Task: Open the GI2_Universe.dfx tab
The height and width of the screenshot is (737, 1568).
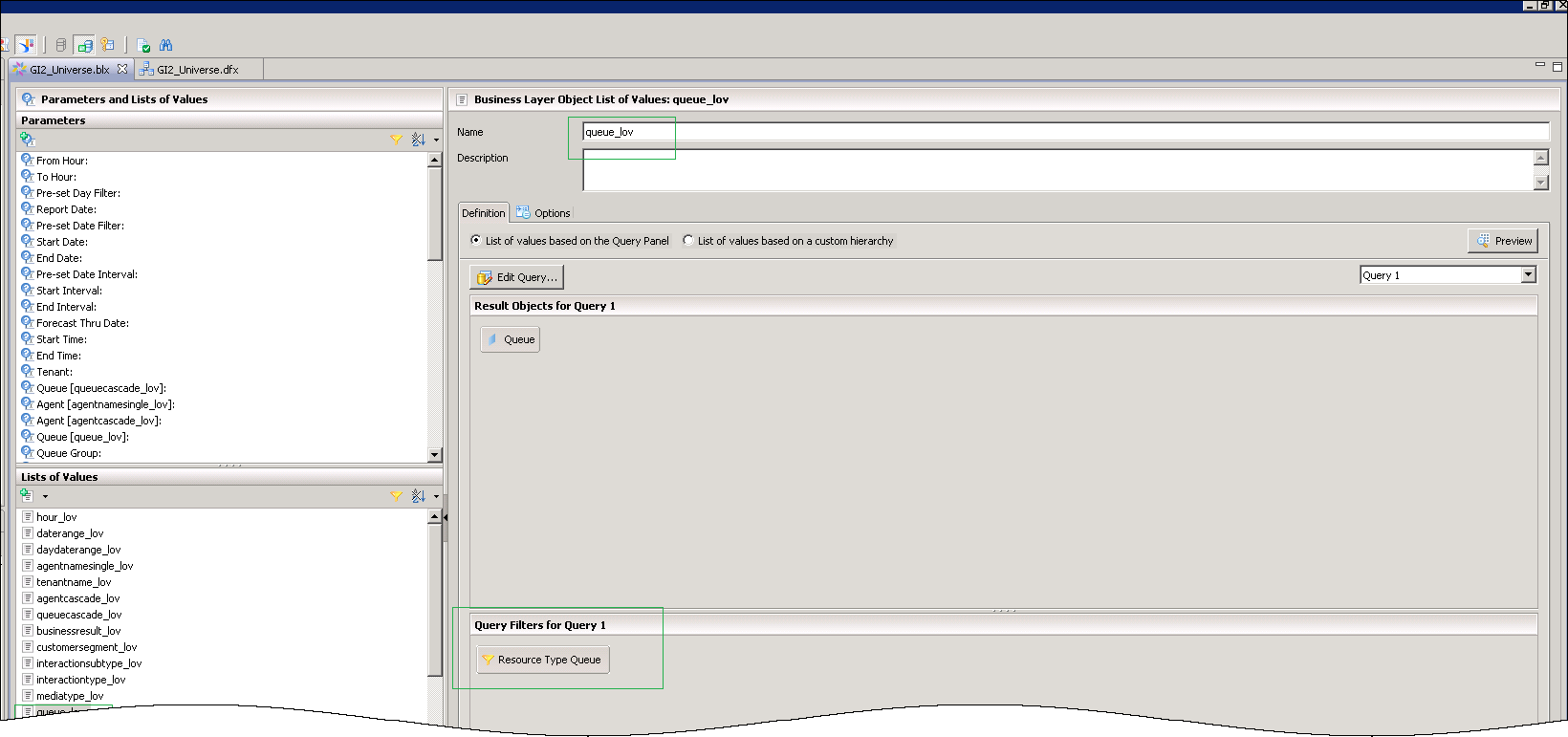Action: pos(197,70)
